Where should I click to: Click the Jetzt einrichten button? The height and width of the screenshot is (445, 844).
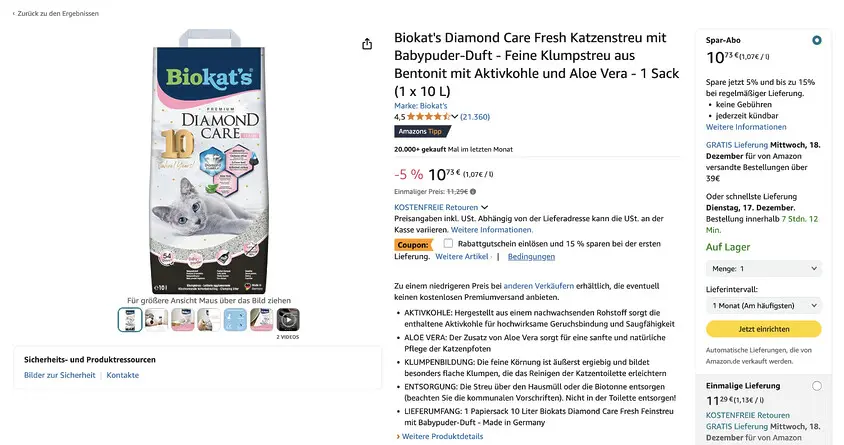click(x=764, y=329)
